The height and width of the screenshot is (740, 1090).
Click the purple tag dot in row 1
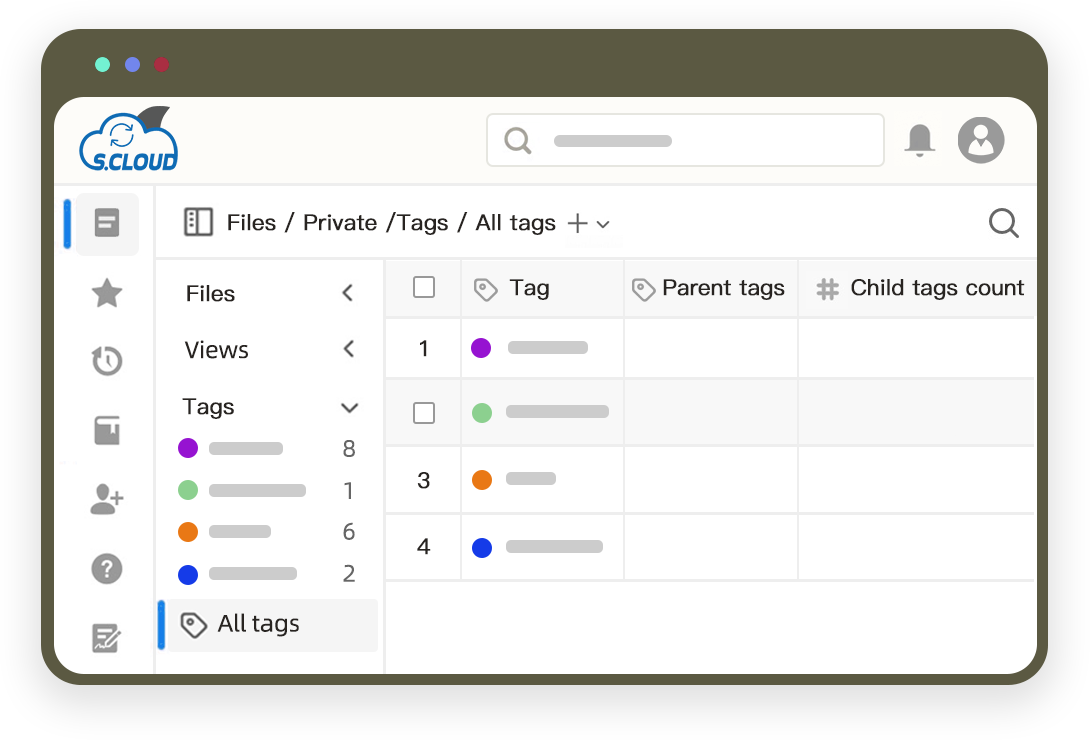pyautogui.click(x=481, y=348)
